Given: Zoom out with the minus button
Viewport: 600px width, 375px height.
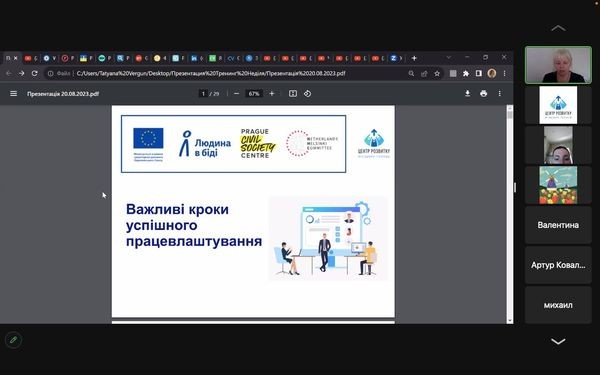Looking at the screenshot, I should pyautogui.click(x=236, y=93).
